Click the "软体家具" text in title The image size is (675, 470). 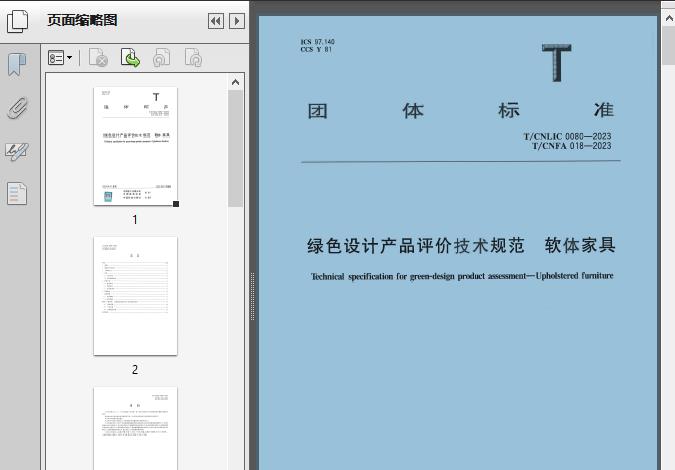[580, 245]
